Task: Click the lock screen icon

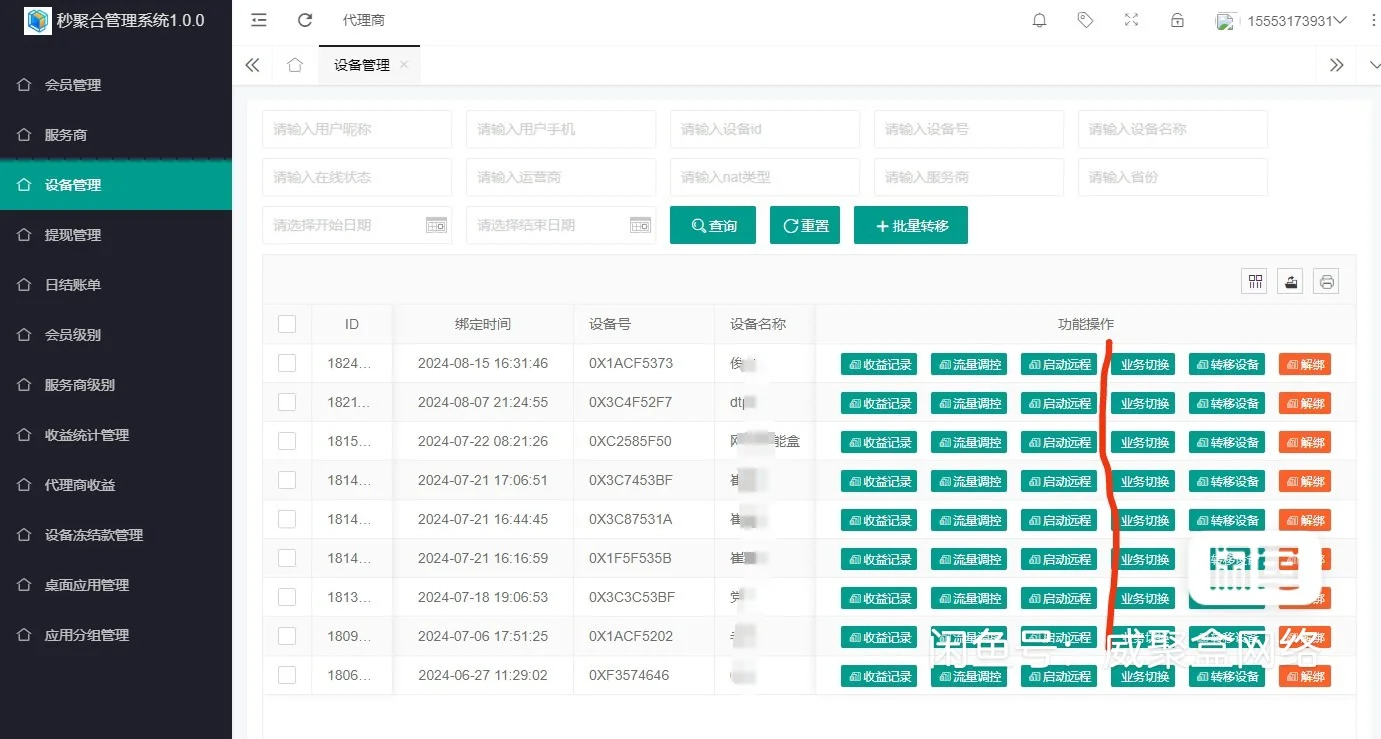Action: click(x=1177, y=20)
